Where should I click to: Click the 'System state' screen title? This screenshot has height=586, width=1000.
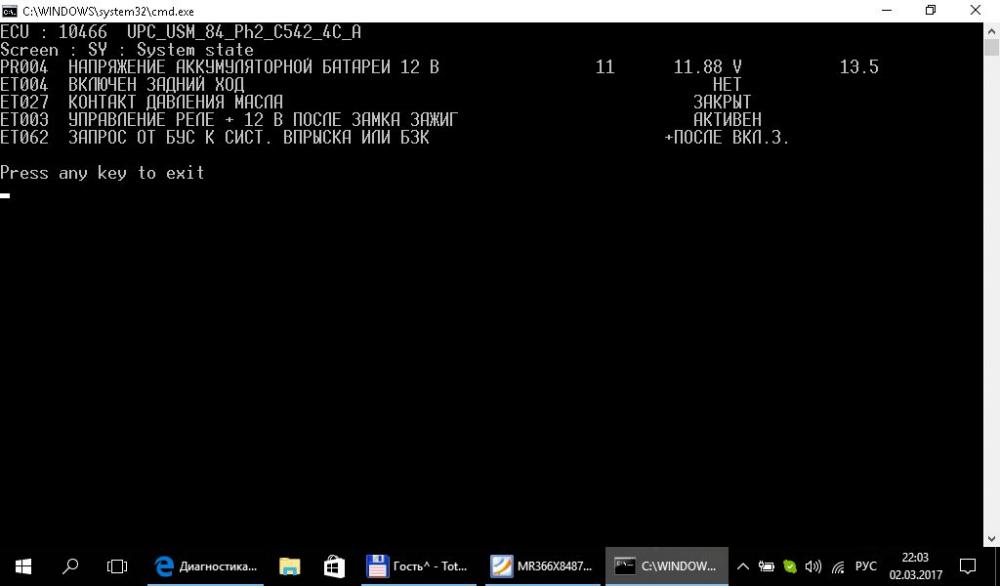[x=195, y=50]
